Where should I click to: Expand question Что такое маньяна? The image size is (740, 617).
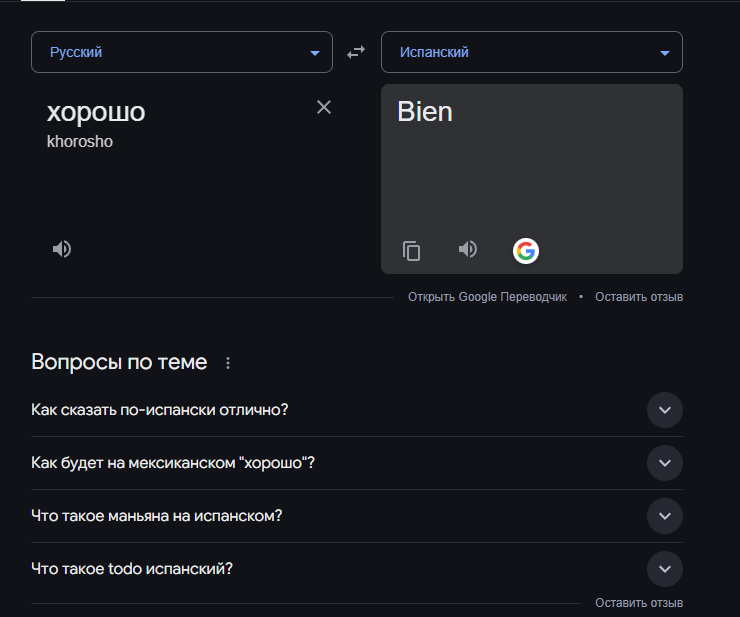664,516
